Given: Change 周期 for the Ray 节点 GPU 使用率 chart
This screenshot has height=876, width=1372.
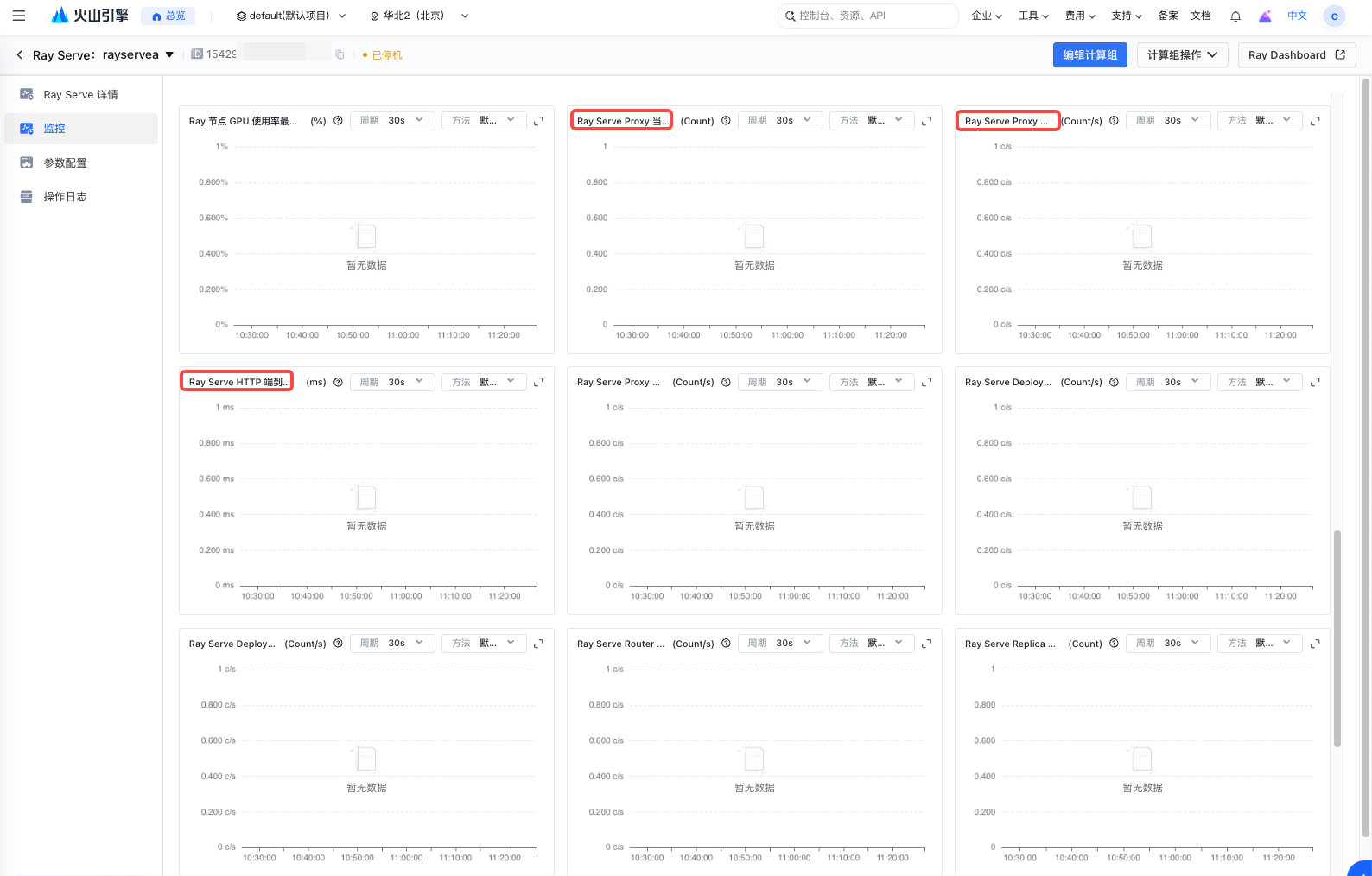Looking at the screenshot, I should [392, 120].
